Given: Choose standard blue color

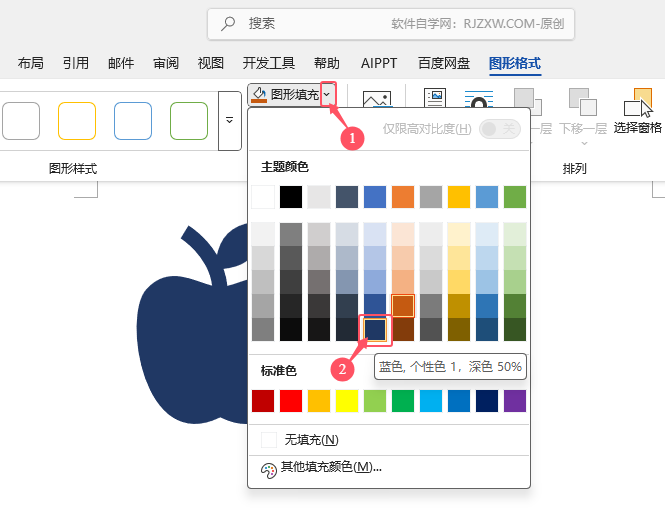Looking at the screenshot, I should pyautogui.click(x=459, y=401).
